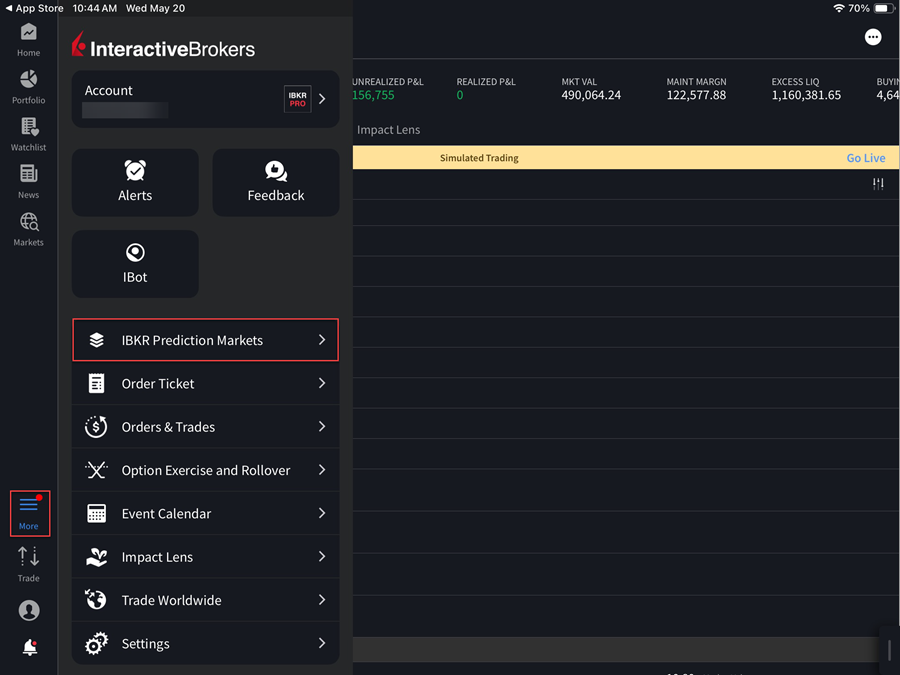Expand the IBKR Prediction Markets chevron
Screen dimensions: 900x675
(322, 340)
